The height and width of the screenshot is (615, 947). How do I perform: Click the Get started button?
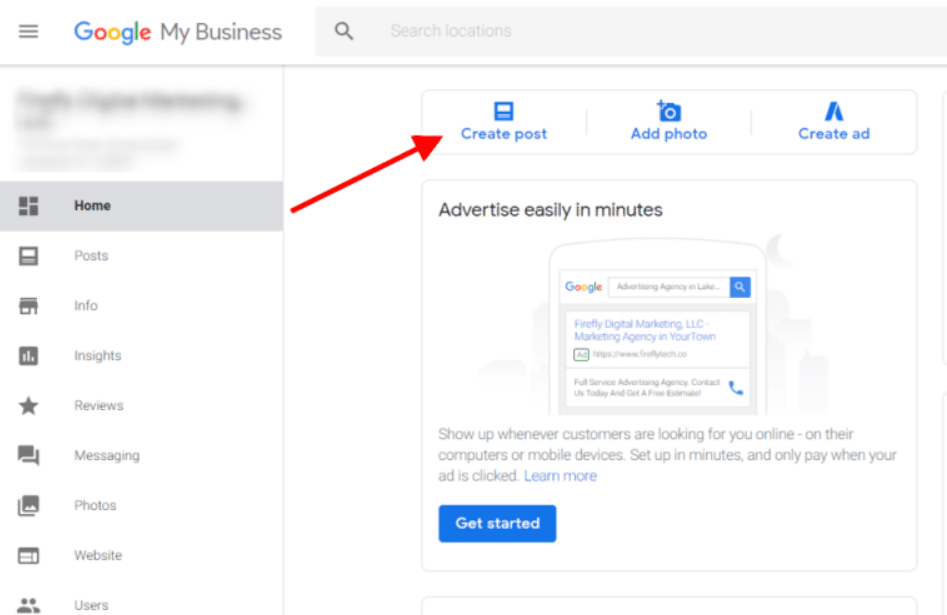497,523
